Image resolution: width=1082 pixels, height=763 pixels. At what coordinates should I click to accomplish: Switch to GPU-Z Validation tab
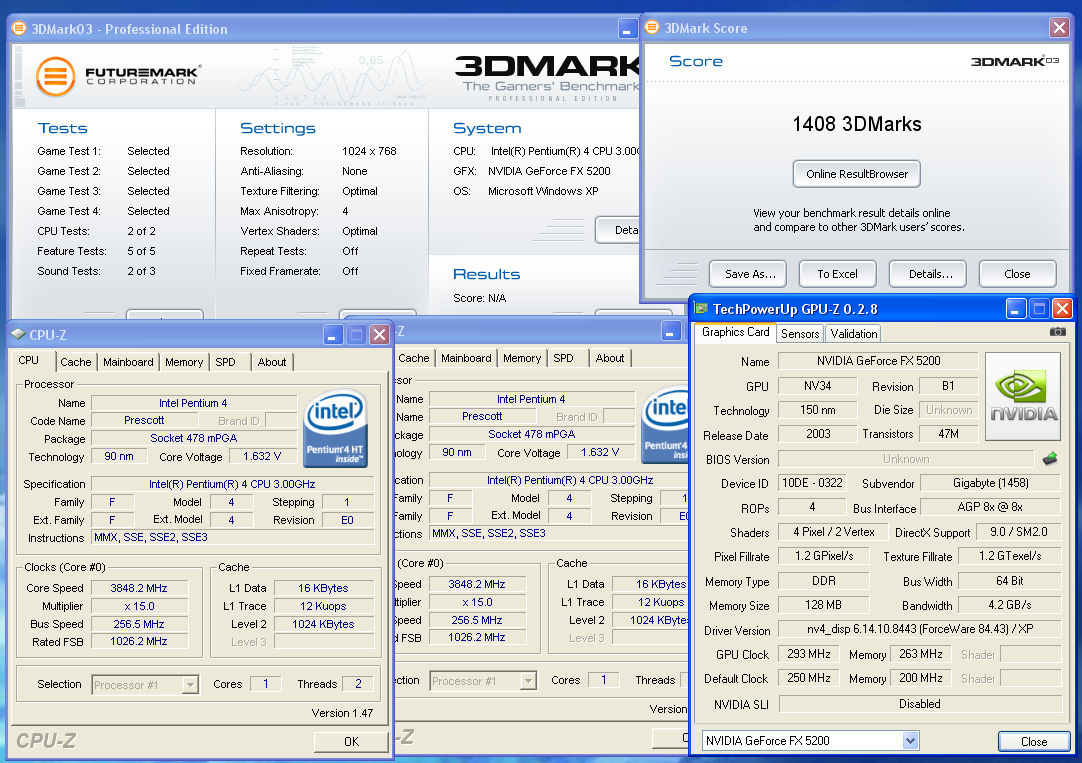(854, 334)
